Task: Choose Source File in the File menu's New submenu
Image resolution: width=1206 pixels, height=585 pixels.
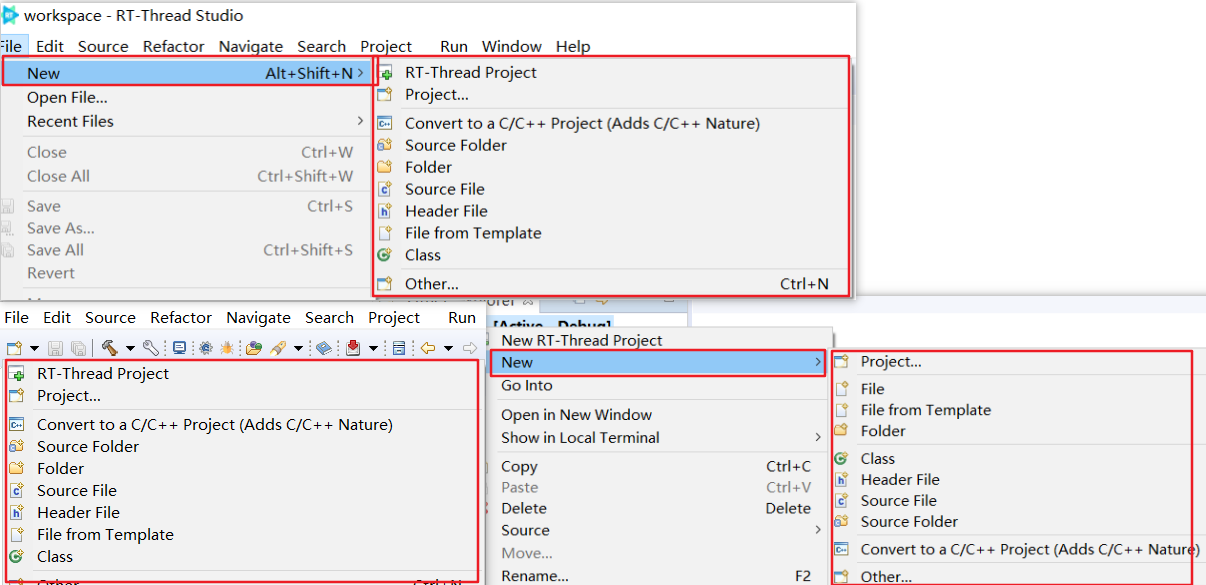Action: [445, 189]
